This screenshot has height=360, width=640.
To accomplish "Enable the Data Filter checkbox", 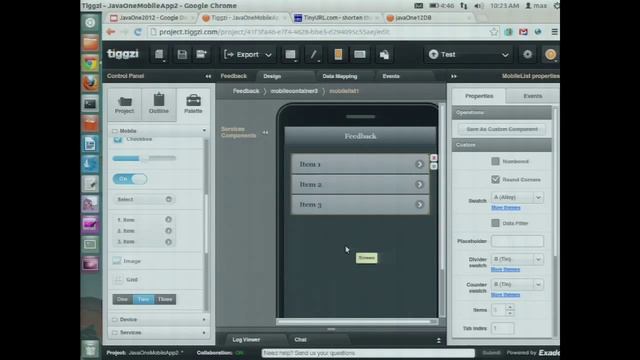I will (495, 223).
